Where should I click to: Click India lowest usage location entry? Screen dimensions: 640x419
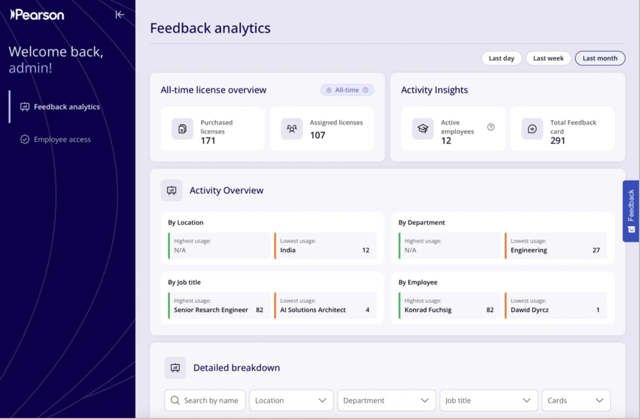(325, 246)
